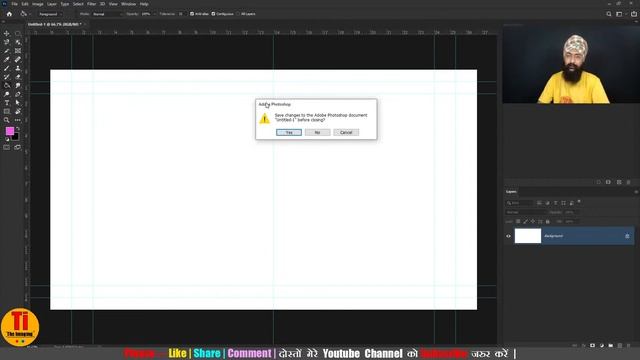
Task: Create a new layer from Layers panel
Action: [620, 345]
